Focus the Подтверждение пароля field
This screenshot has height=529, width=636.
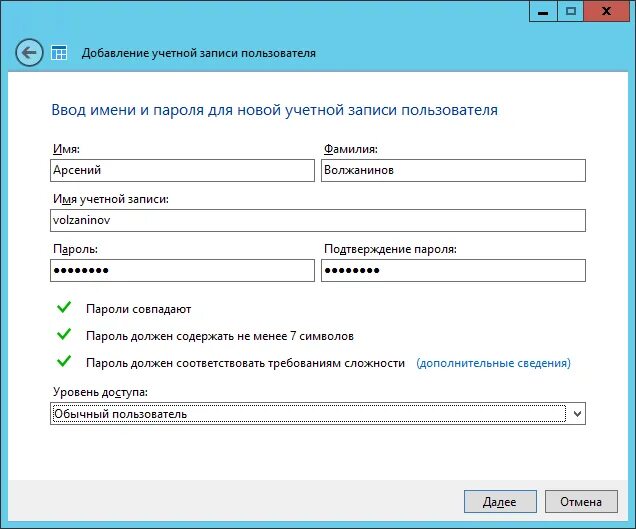[453, 270]
